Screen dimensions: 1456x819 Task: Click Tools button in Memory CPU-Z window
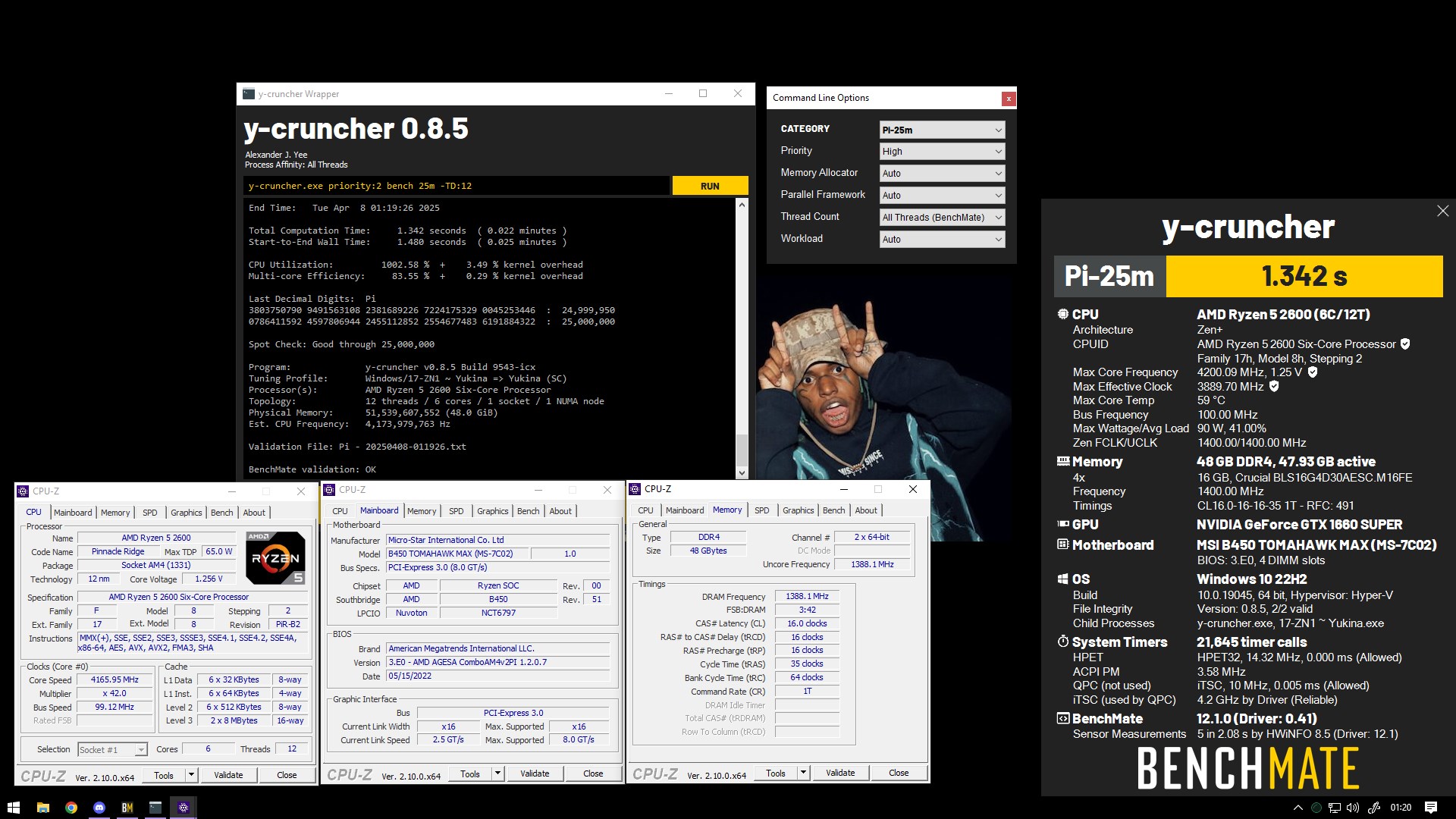[x=776, y=773]
